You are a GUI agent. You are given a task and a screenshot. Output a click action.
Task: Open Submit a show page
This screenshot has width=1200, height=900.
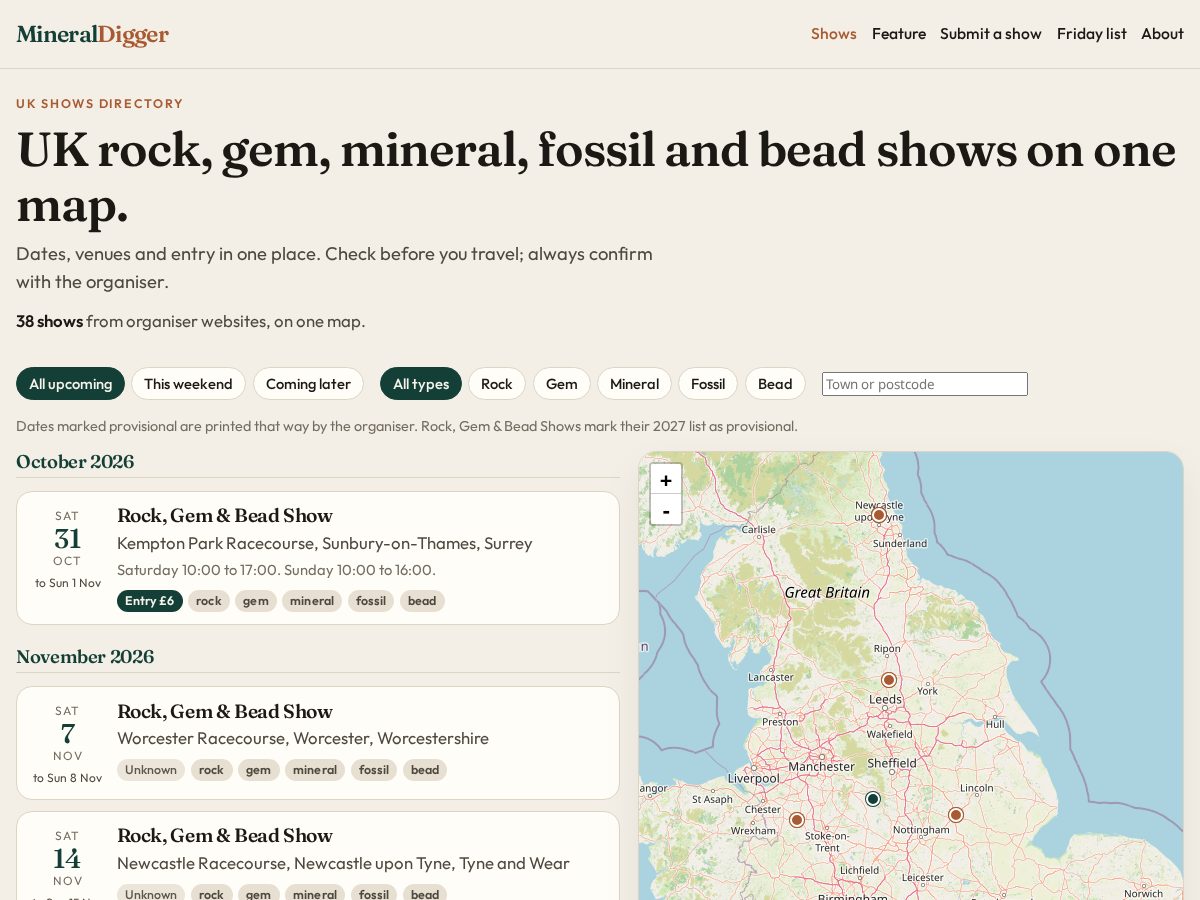tap(990, 34)
